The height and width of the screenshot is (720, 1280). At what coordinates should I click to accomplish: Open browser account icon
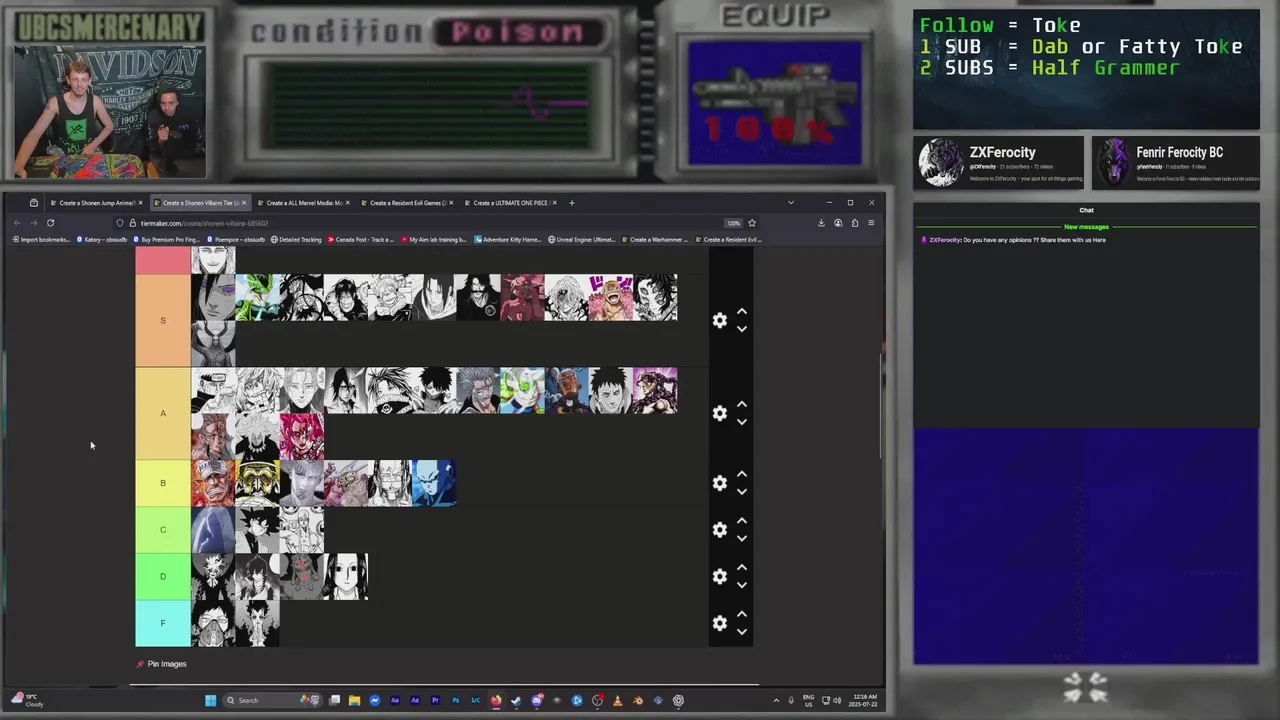(x=838, y=223)
